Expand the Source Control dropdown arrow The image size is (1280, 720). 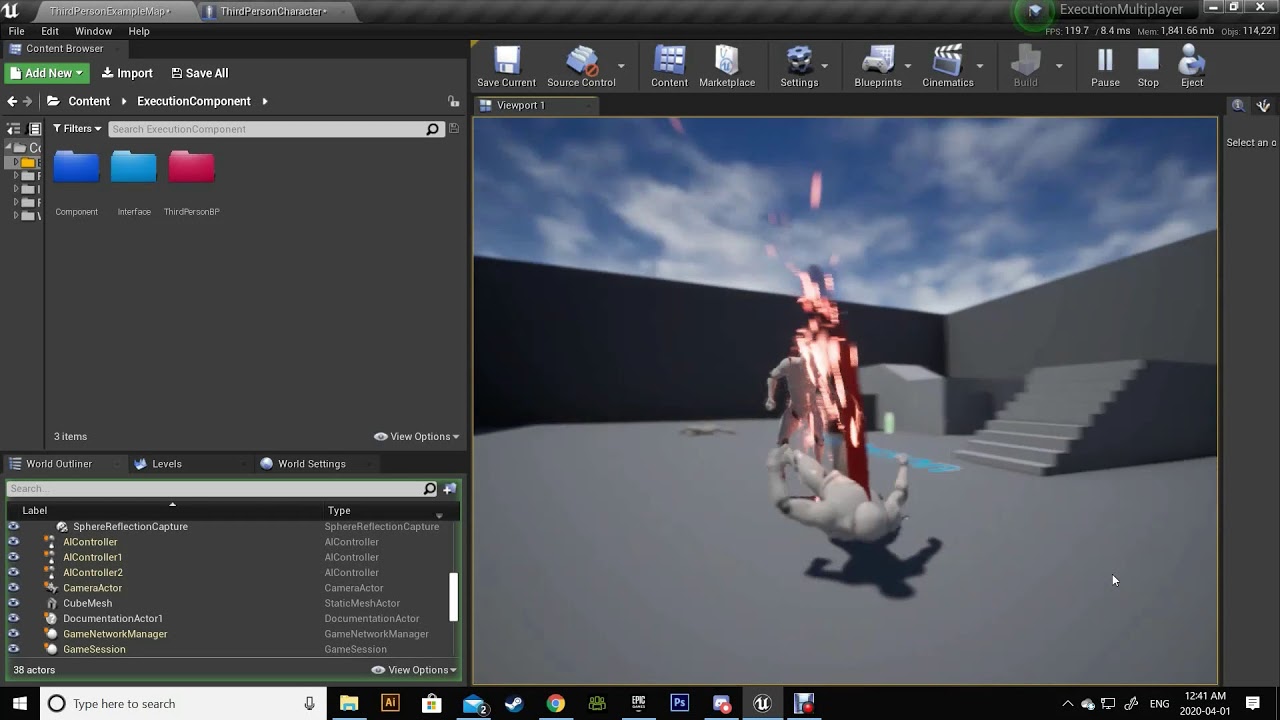pyautogui.click(x=621, y=66)
